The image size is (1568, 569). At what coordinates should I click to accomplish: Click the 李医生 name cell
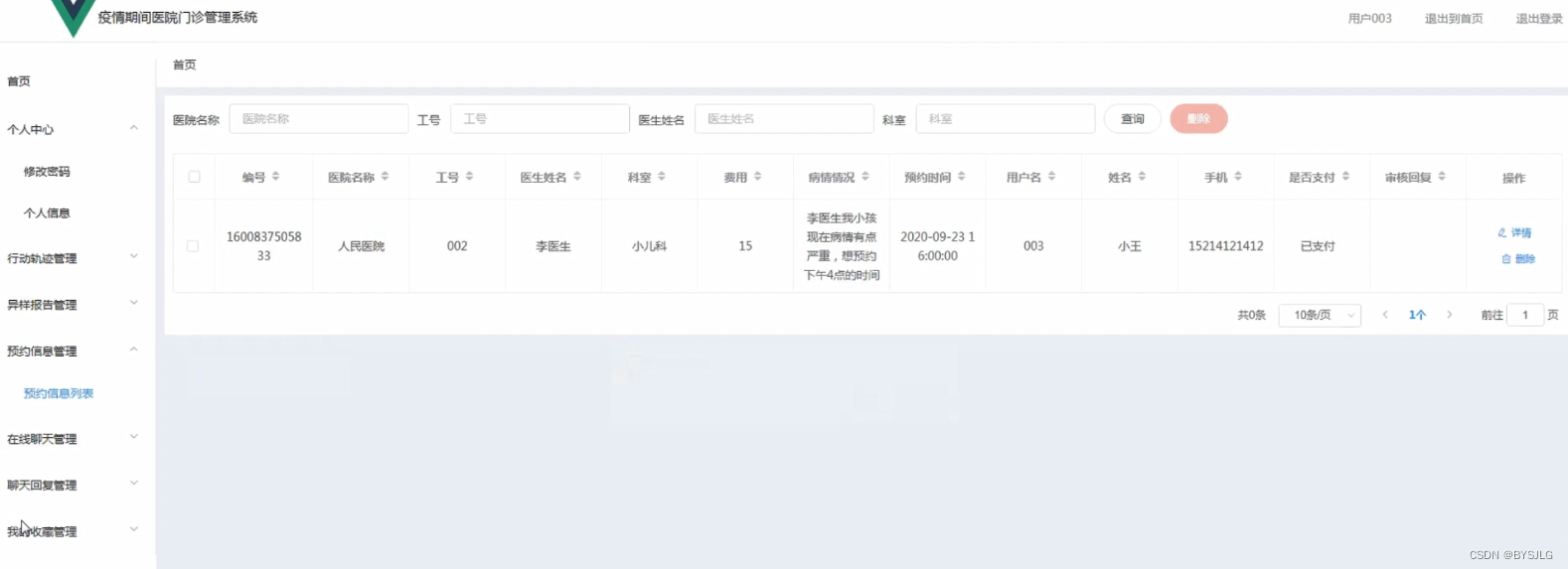click(553, 246)
